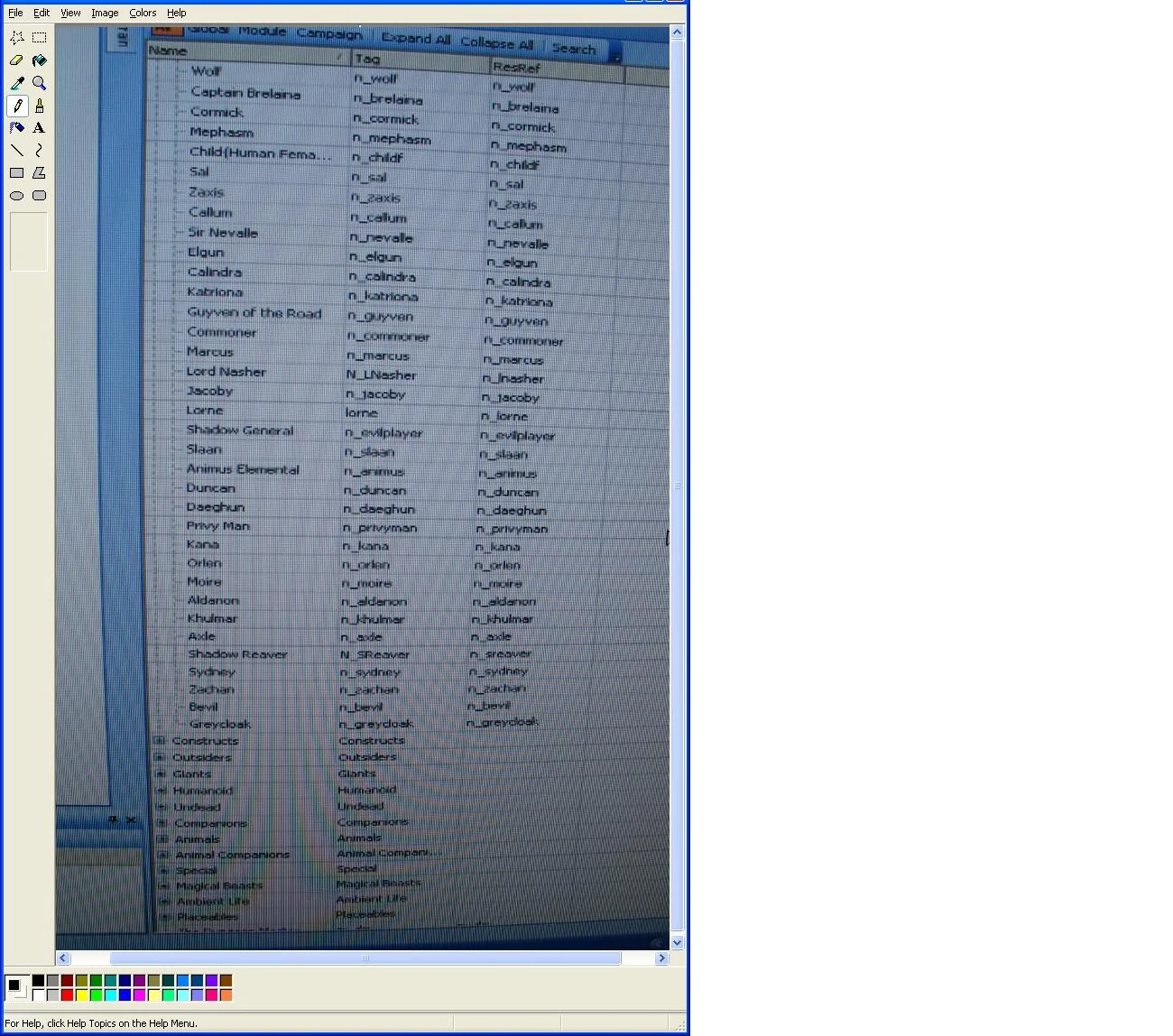Select the Ellipse tool

tap(17, 196)
